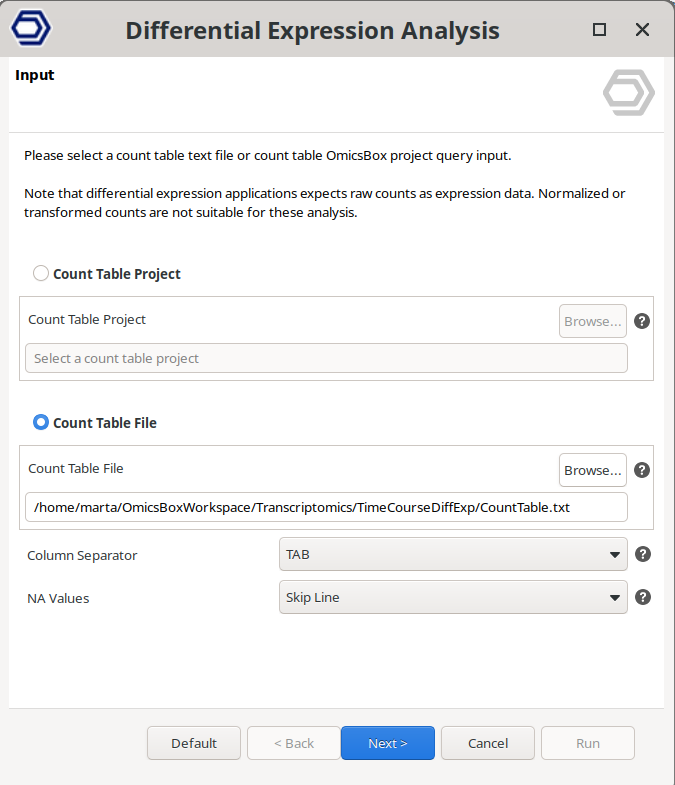Open the NA Values Skip Line dropdown

pos(453,597)
